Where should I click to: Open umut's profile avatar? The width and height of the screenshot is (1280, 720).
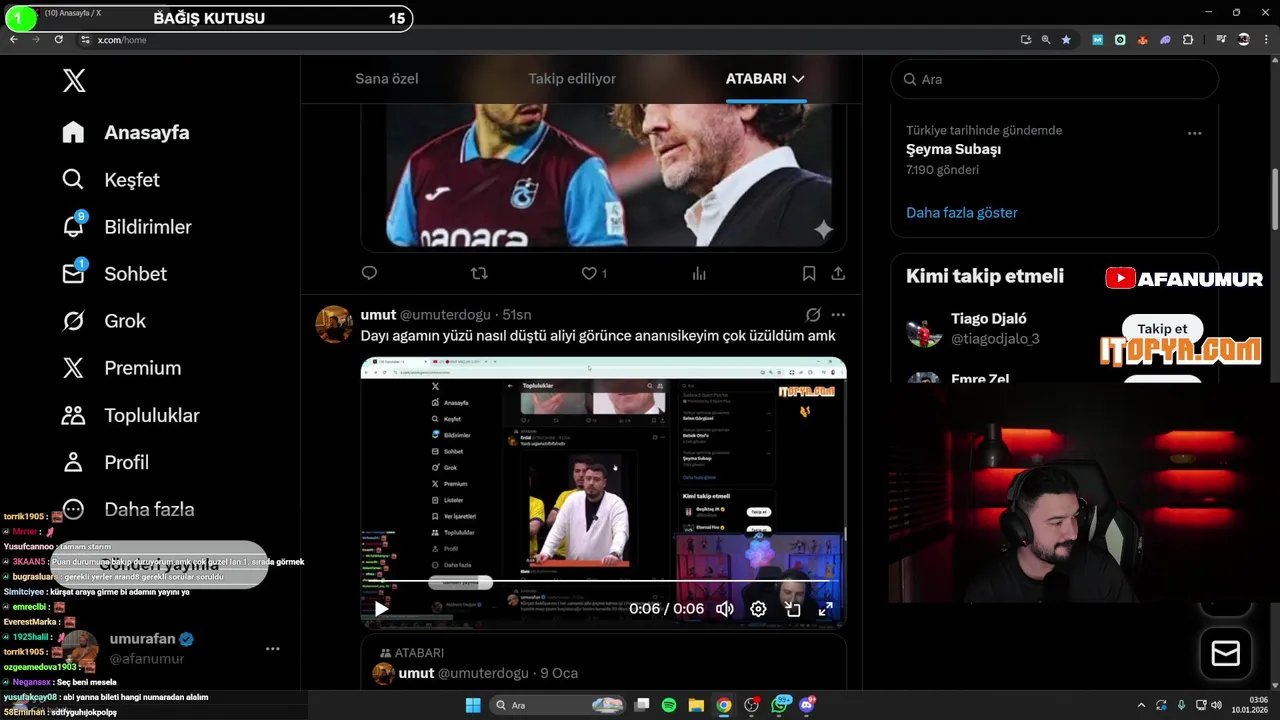(x=334, y=324)
